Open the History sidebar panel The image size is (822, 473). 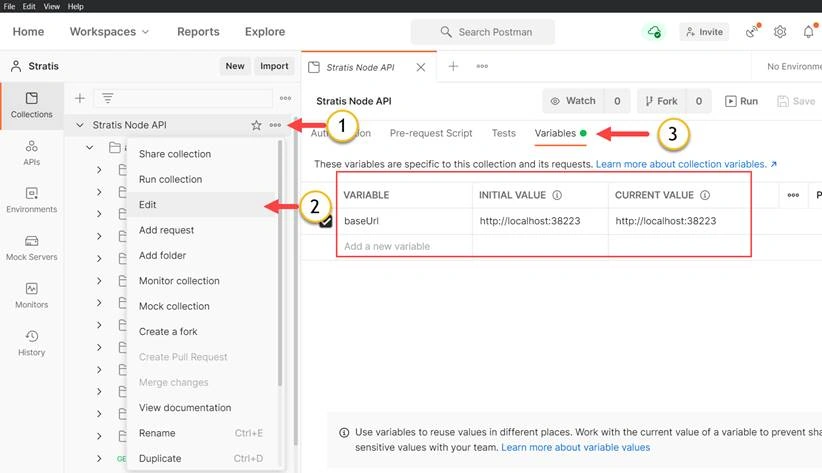31,343
